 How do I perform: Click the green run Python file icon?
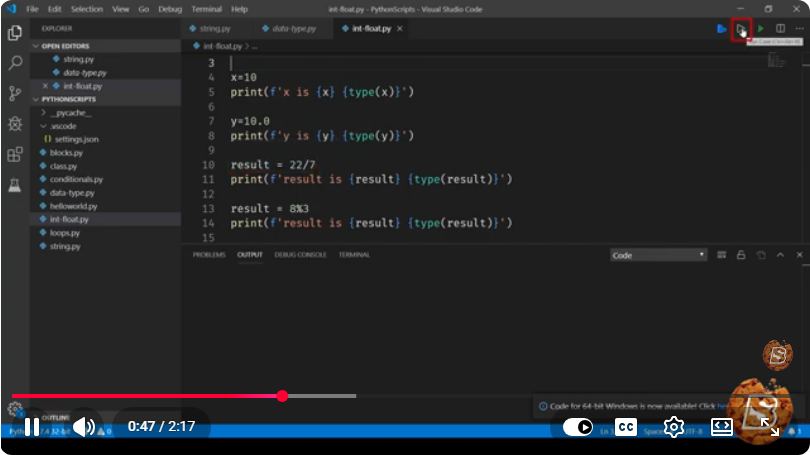(761, 29)
